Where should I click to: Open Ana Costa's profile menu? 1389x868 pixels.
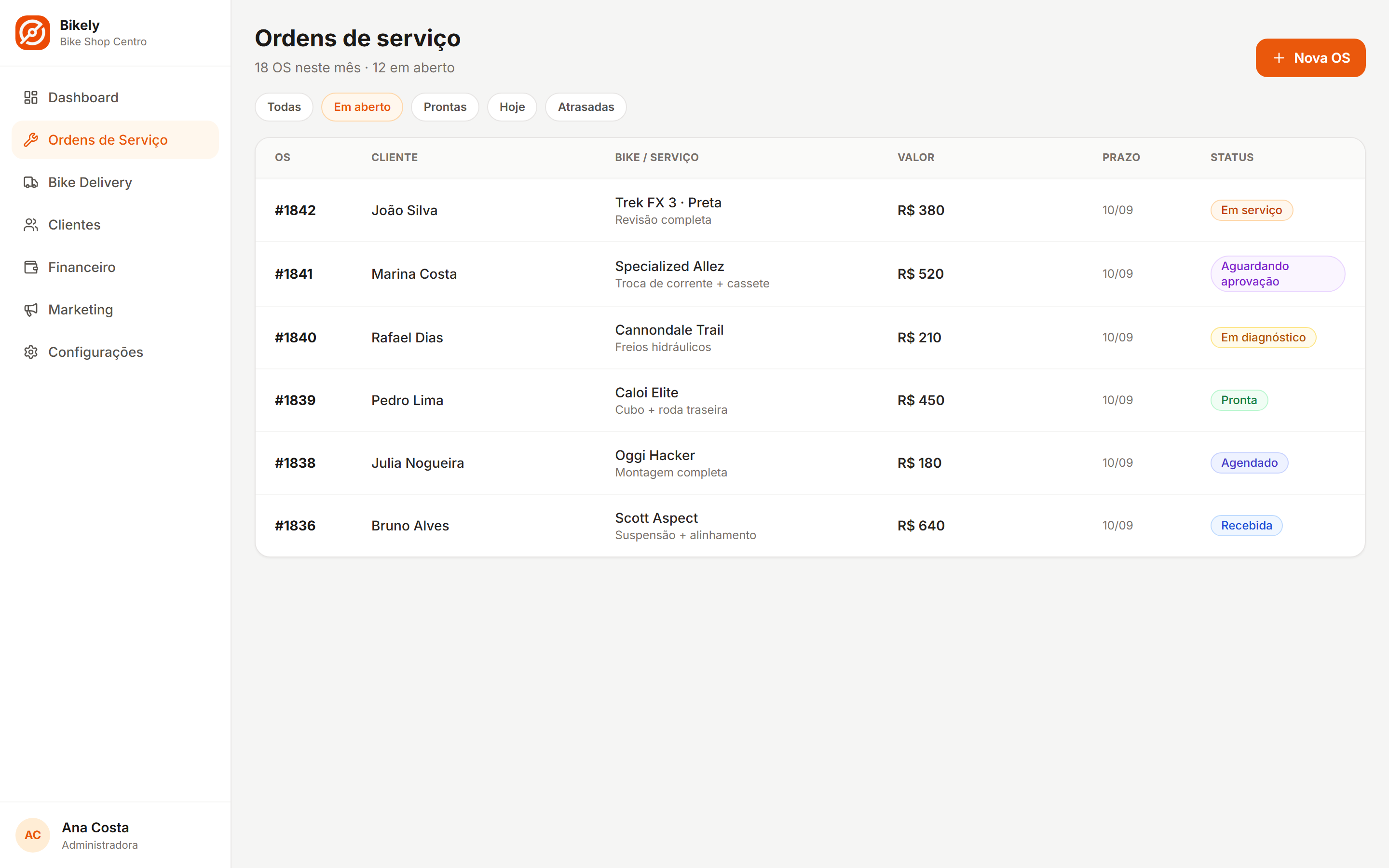click(x=115, y=835)
